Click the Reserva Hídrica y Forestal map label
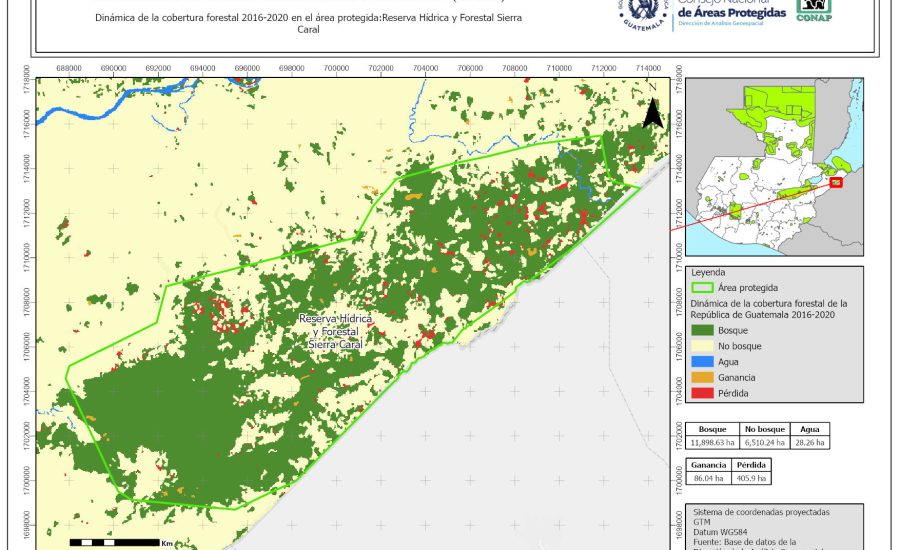Viewport: 900px width, 550px height. coord(336,330)
